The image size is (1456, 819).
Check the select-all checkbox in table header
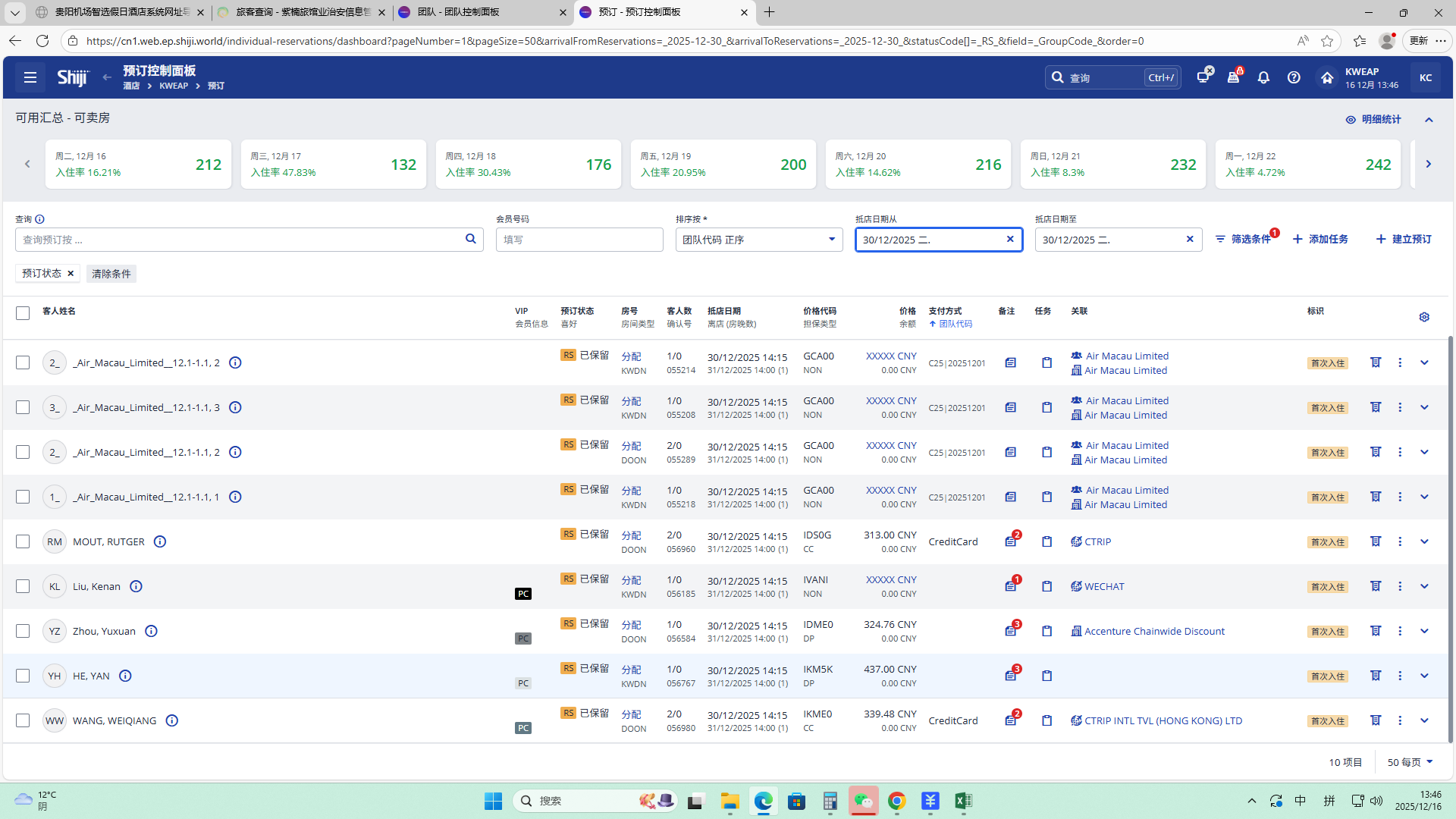pos(23,313)
